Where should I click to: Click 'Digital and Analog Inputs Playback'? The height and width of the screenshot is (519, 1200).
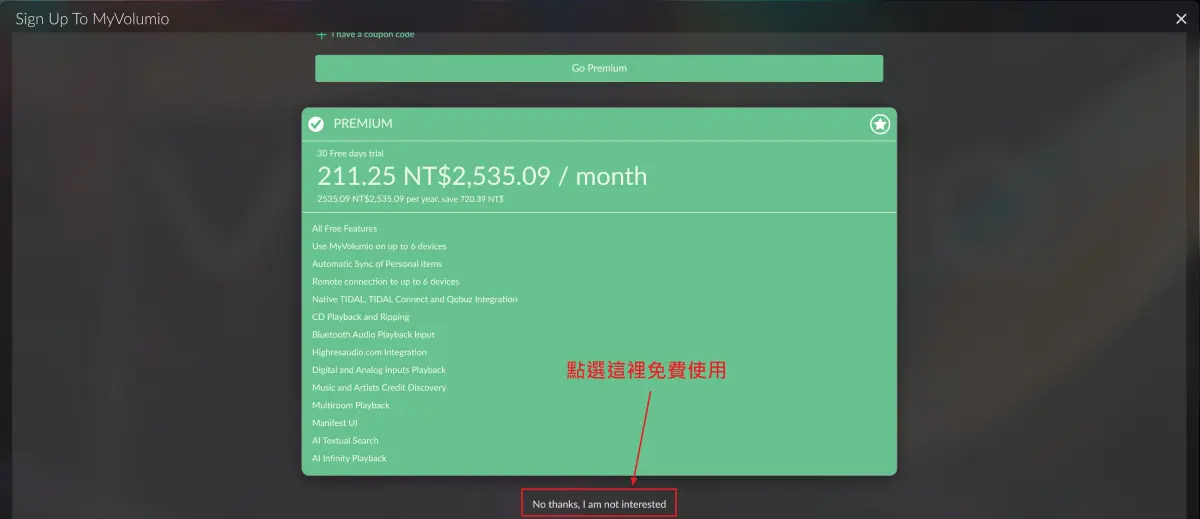click(x=379, y=370)
